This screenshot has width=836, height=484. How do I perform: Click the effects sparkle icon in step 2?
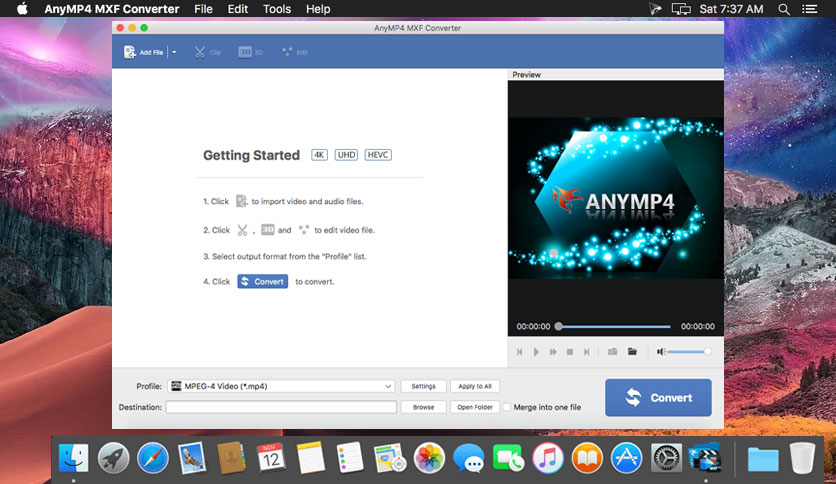[x=304, y=230]
